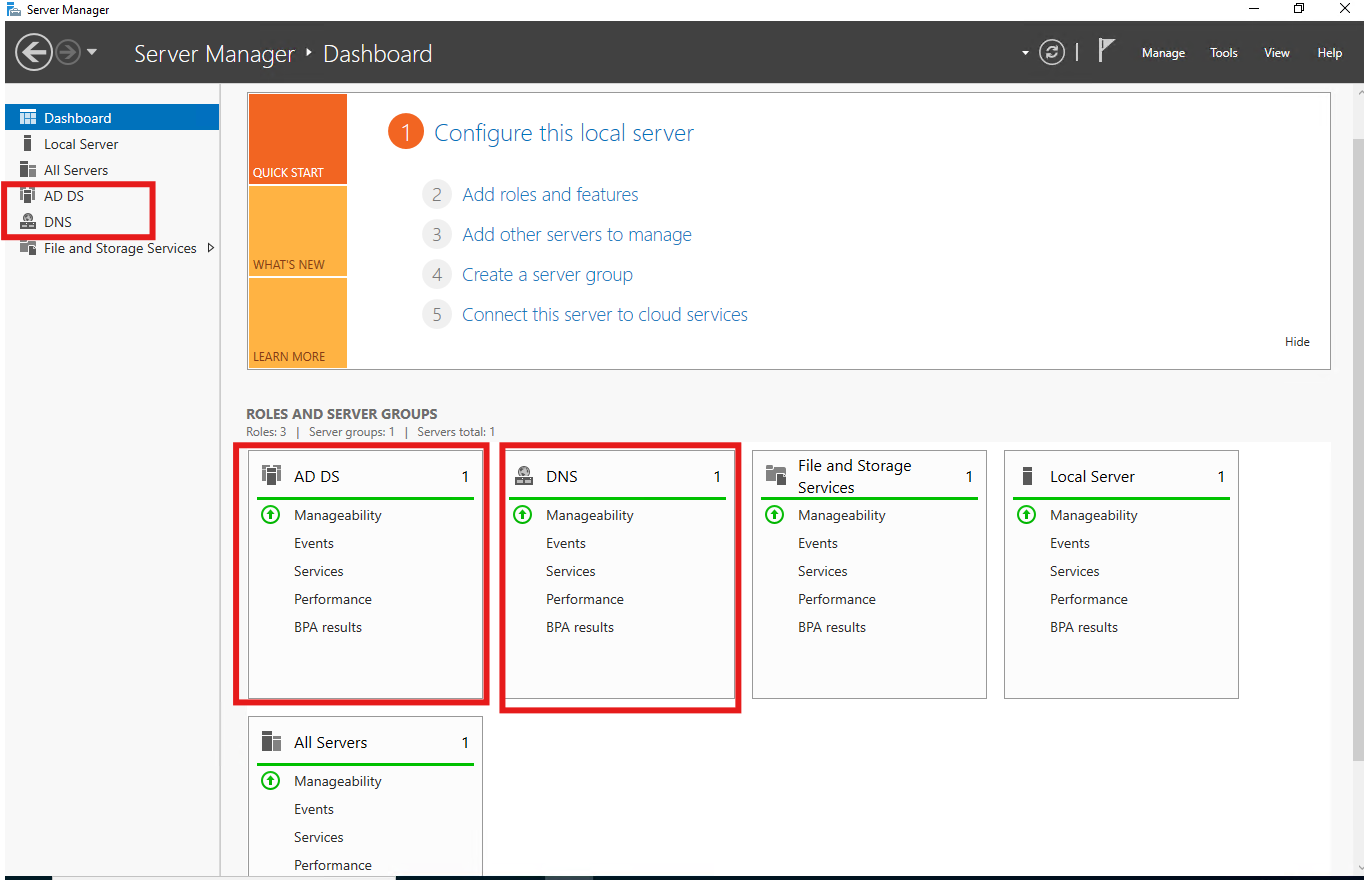The width and height of the screenshot is (1364, 880).
Task: Open the Tools menu
Action: (x=1224, y=53)
